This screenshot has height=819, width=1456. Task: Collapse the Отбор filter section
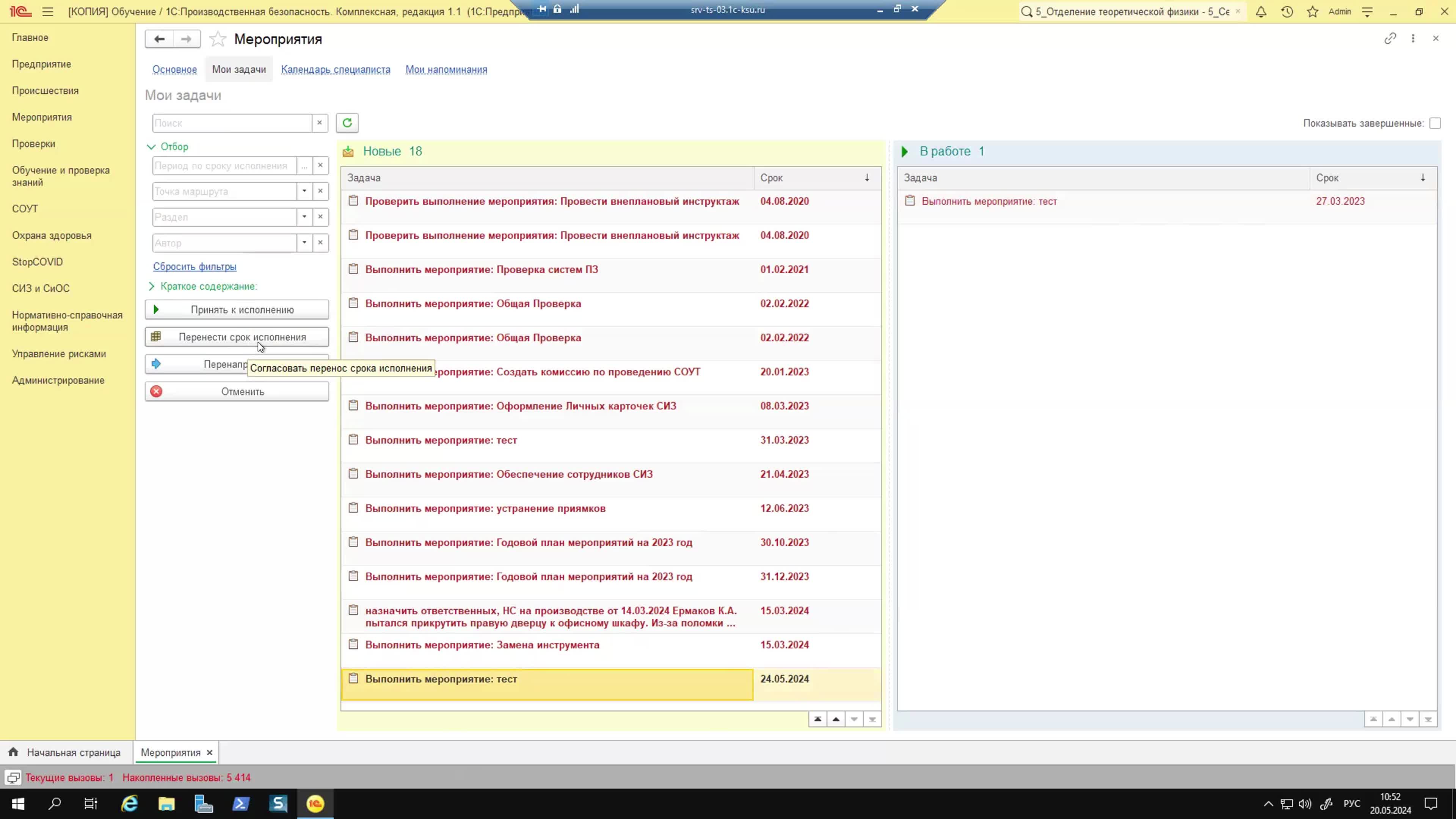coord(151,146)
